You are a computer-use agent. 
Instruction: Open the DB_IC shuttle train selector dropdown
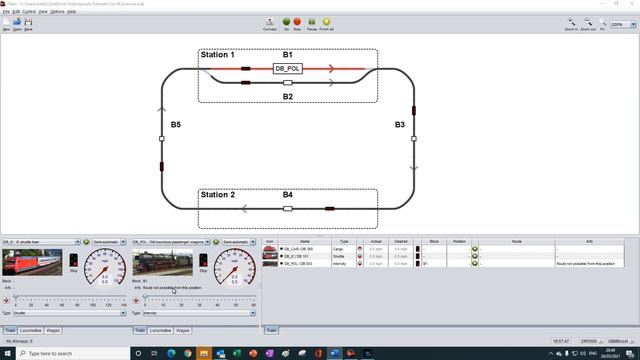78,242
